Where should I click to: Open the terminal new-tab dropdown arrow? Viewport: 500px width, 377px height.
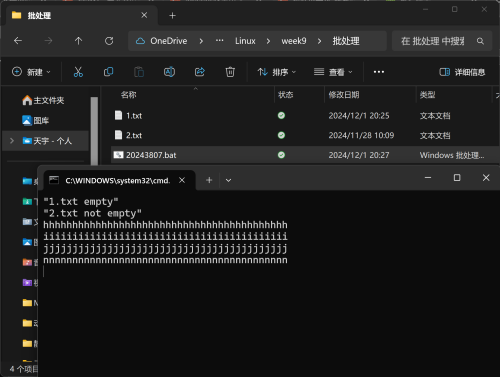pyautogui.click(x=228, y=180)
